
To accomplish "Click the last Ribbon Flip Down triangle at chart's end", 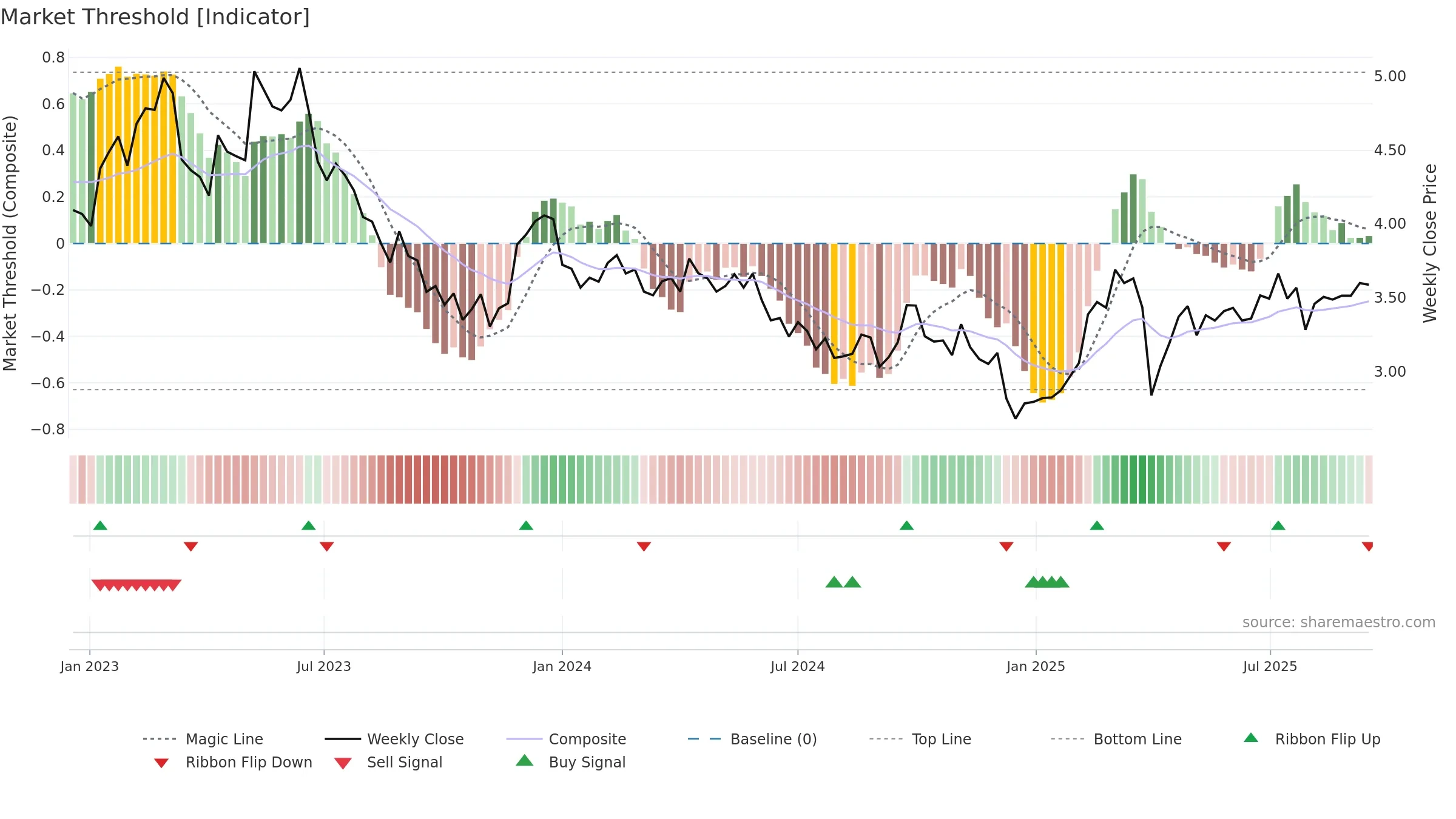I will coord(1367,547).
